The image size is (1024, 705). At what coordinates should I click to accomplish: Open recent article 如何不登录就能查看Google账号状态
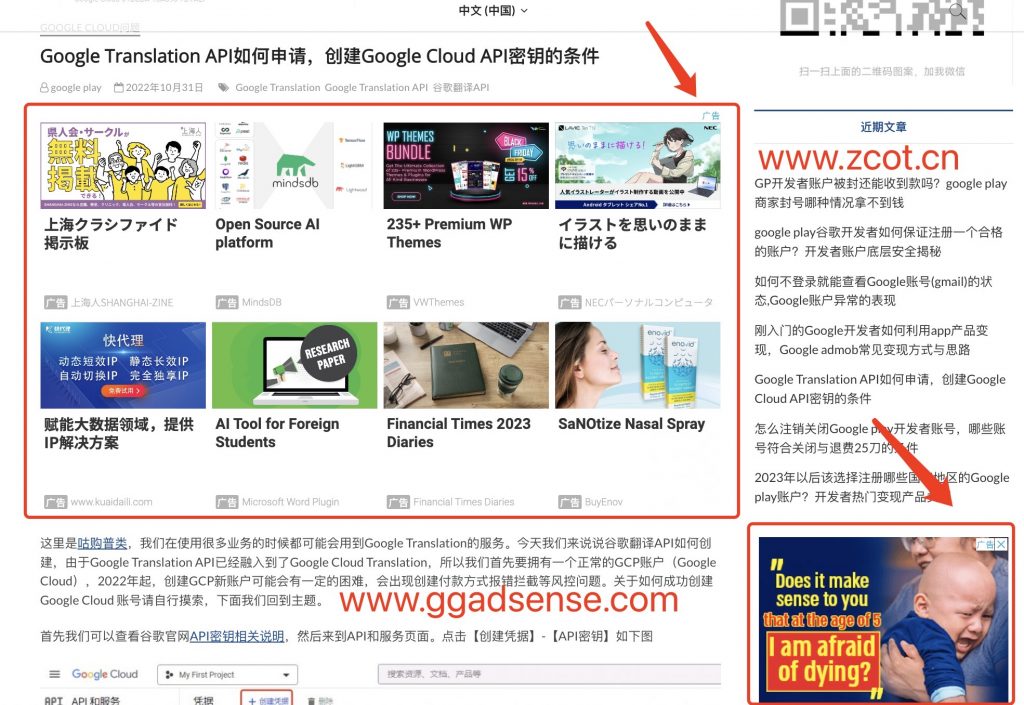pos(873,291)
